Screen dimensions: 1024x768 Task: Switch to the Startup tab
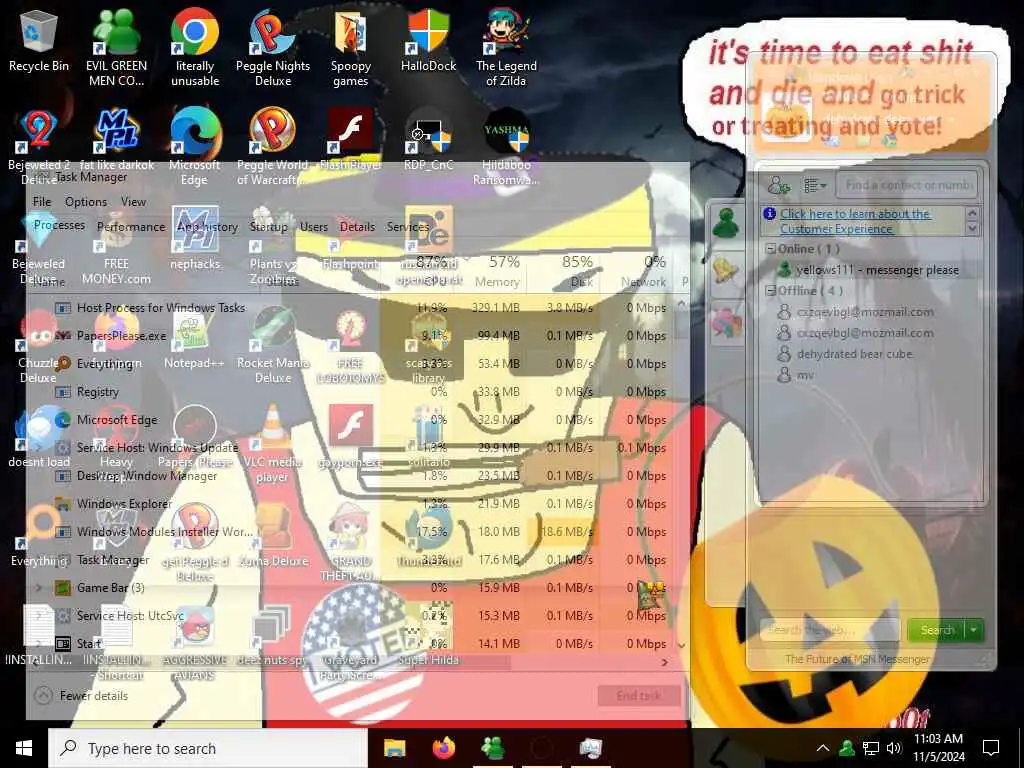[x=268, y=227]
